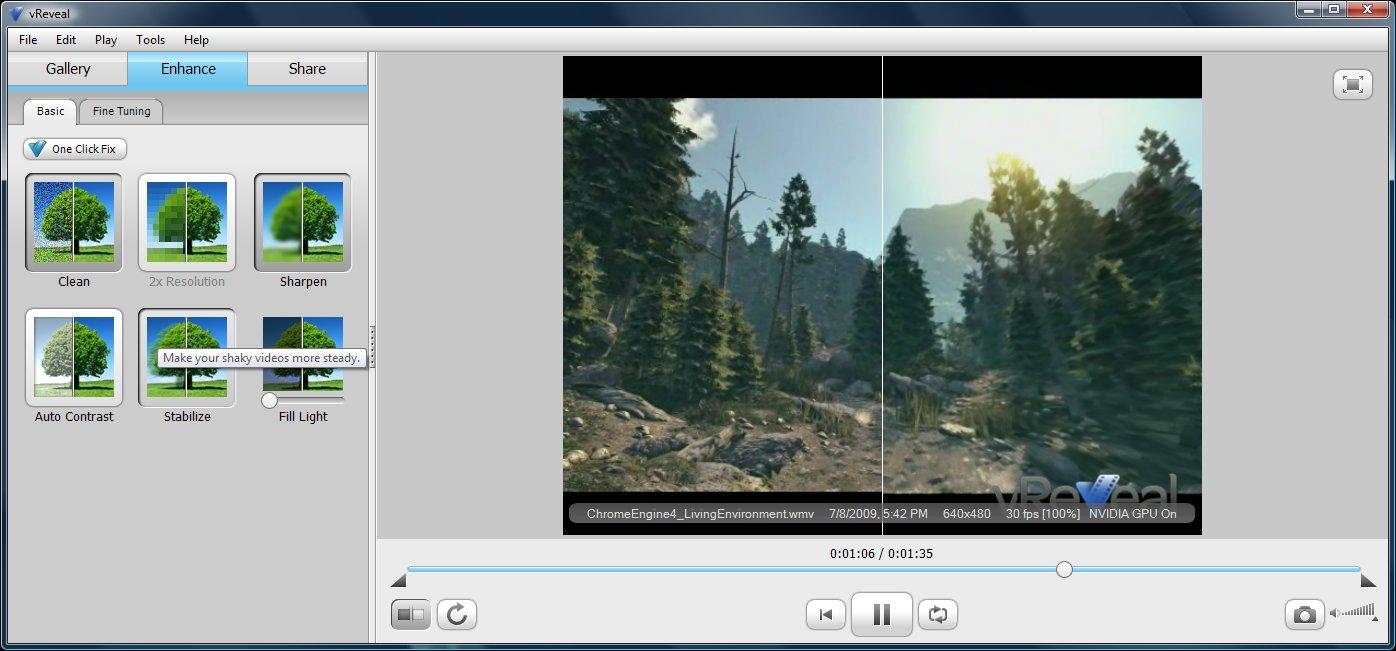Viewport: 1396px width, 651px height.
Task: Click the One Click Fix button
Action: [75, 149]
